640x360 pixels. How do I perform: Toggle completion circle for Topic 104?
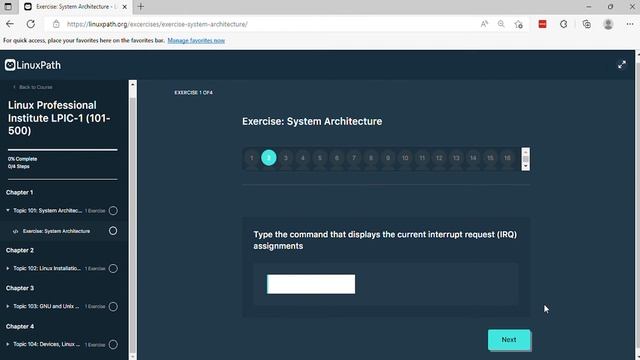113,344
